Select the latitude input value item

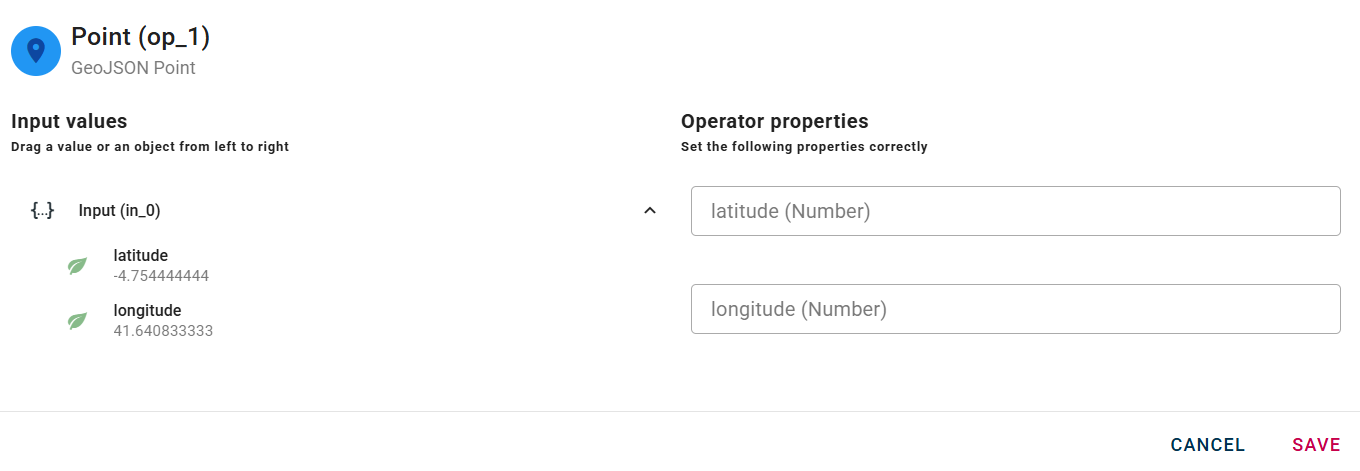141,256
